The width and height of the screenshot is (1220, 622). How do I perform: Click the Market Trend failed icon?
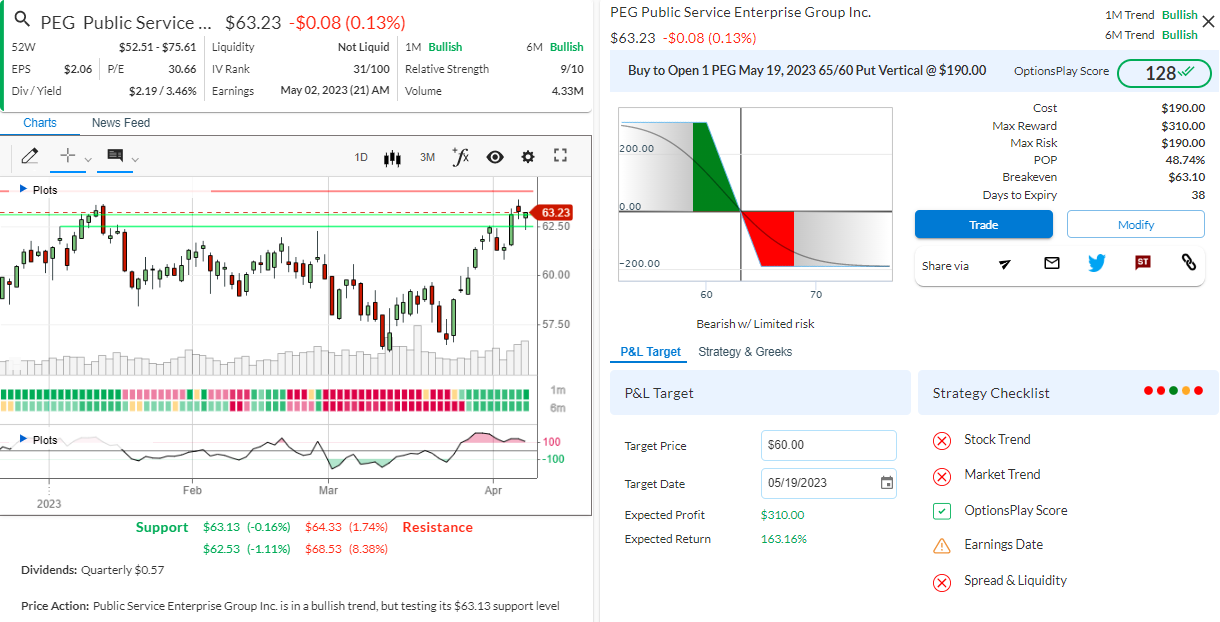[x=941, y=476]
